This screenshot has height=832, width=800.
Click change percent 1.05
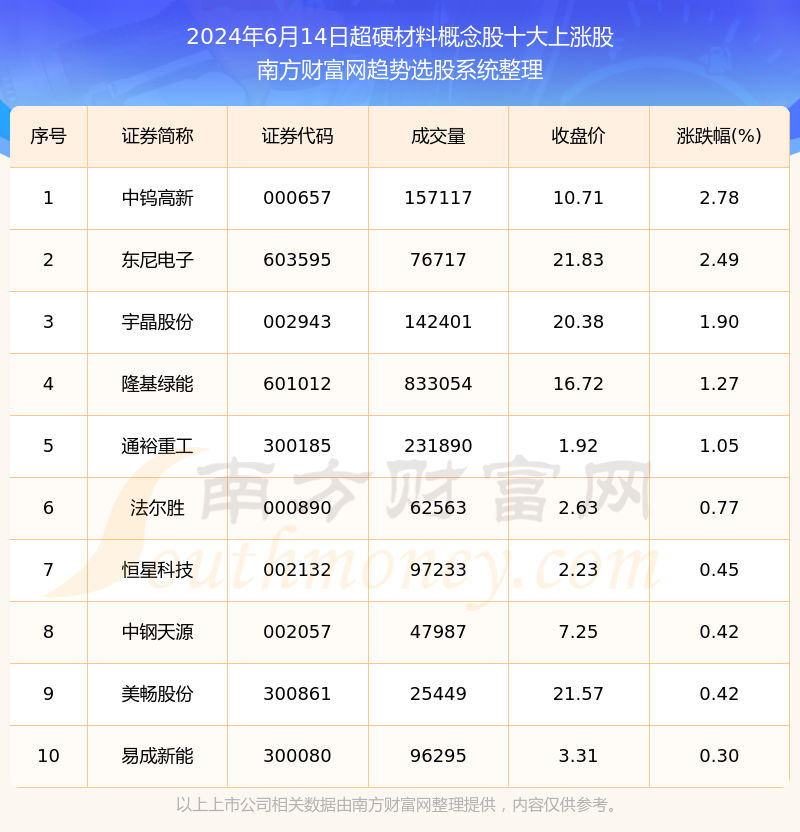[x=719, y=446]
